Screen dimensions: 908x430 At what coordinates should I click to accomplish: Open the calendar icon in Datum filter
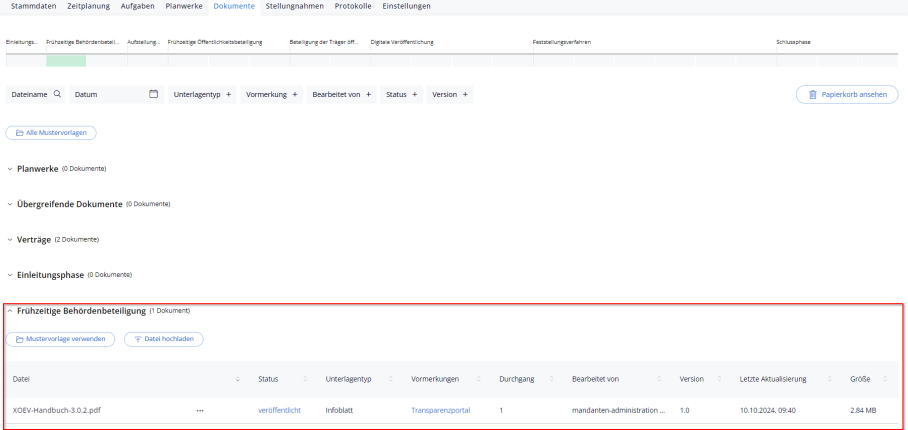pos(154,94)
